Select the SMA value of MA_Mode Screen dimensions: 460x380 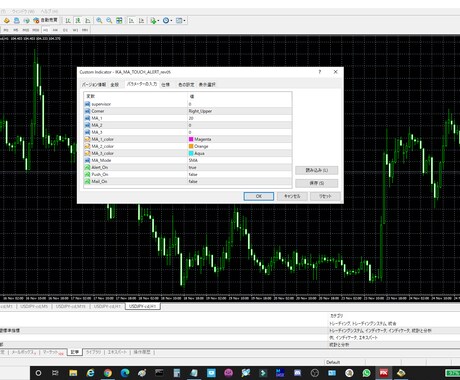(x=193, y=160)
